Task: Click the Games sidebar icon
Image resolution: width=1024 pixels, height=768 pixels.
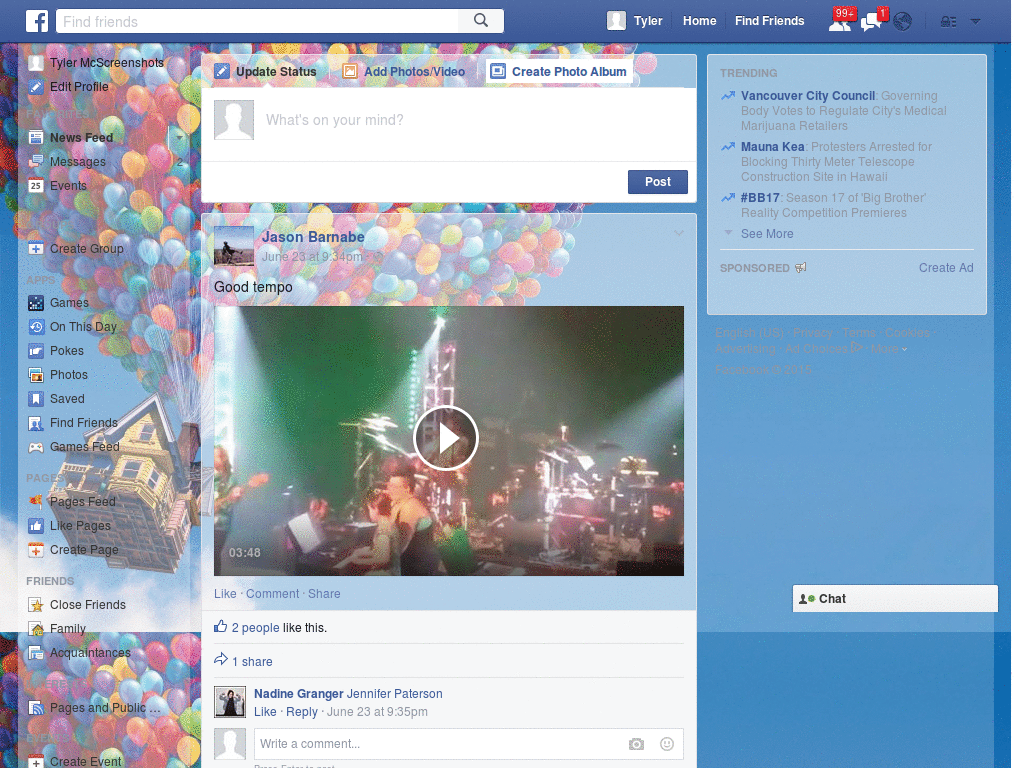Action: 36,303
